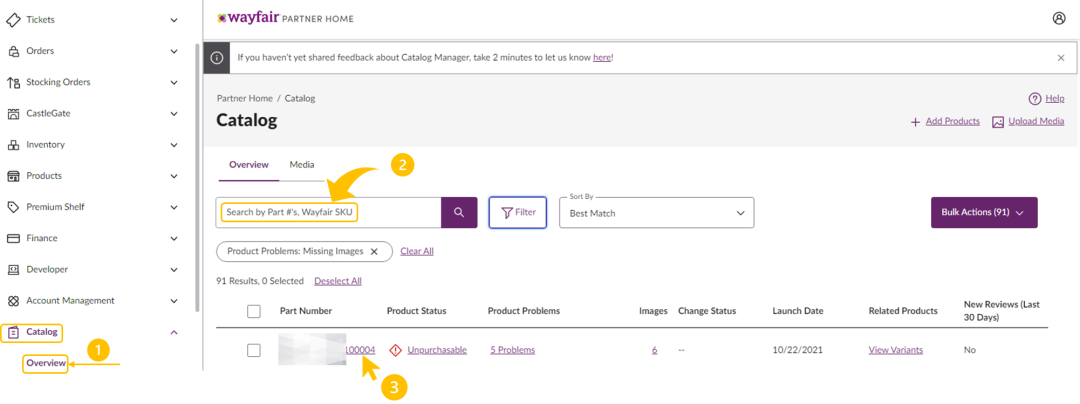Screen dimensions: 1080x404
Task: Click the magnifier search button
Action: pyautogui.click(x=459, y=212)
